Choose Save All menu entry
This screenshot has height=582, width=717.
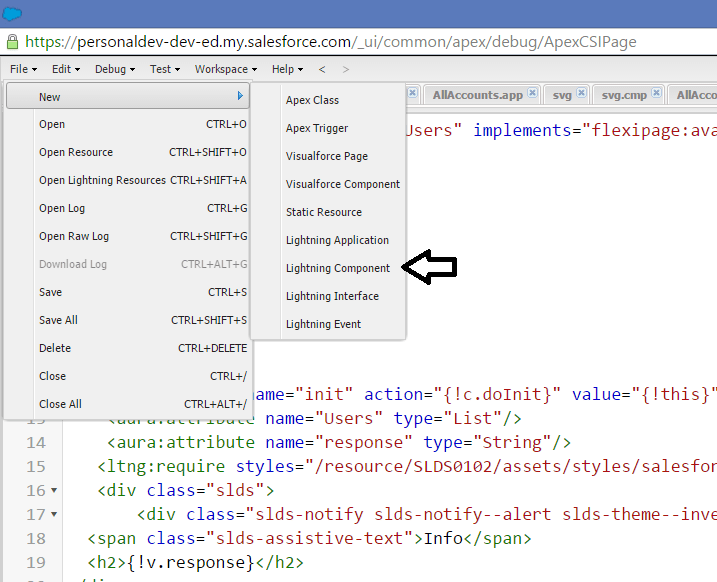pos(128,320)
